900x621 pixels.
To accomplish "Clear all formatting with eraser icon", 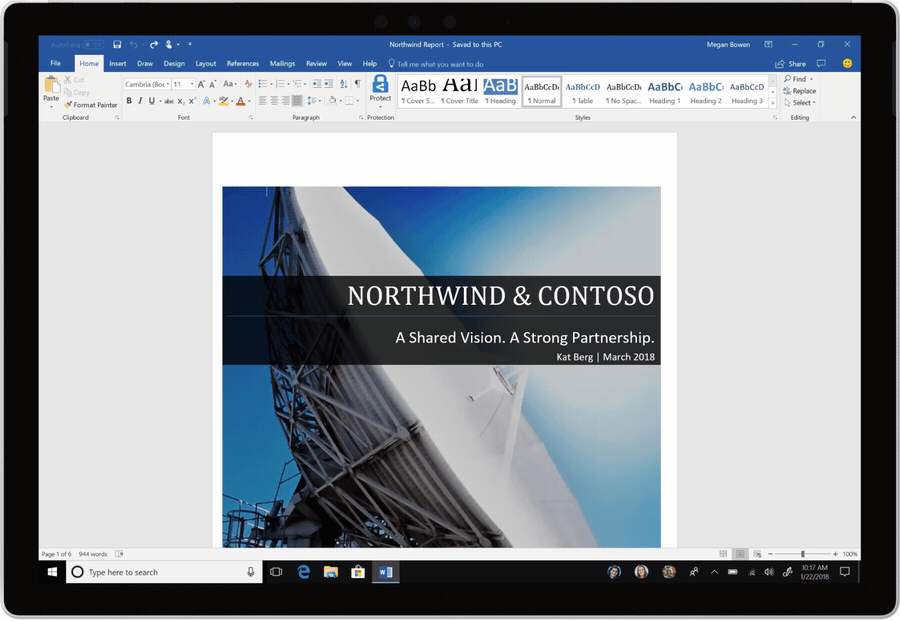I will [x=248, y=84].
